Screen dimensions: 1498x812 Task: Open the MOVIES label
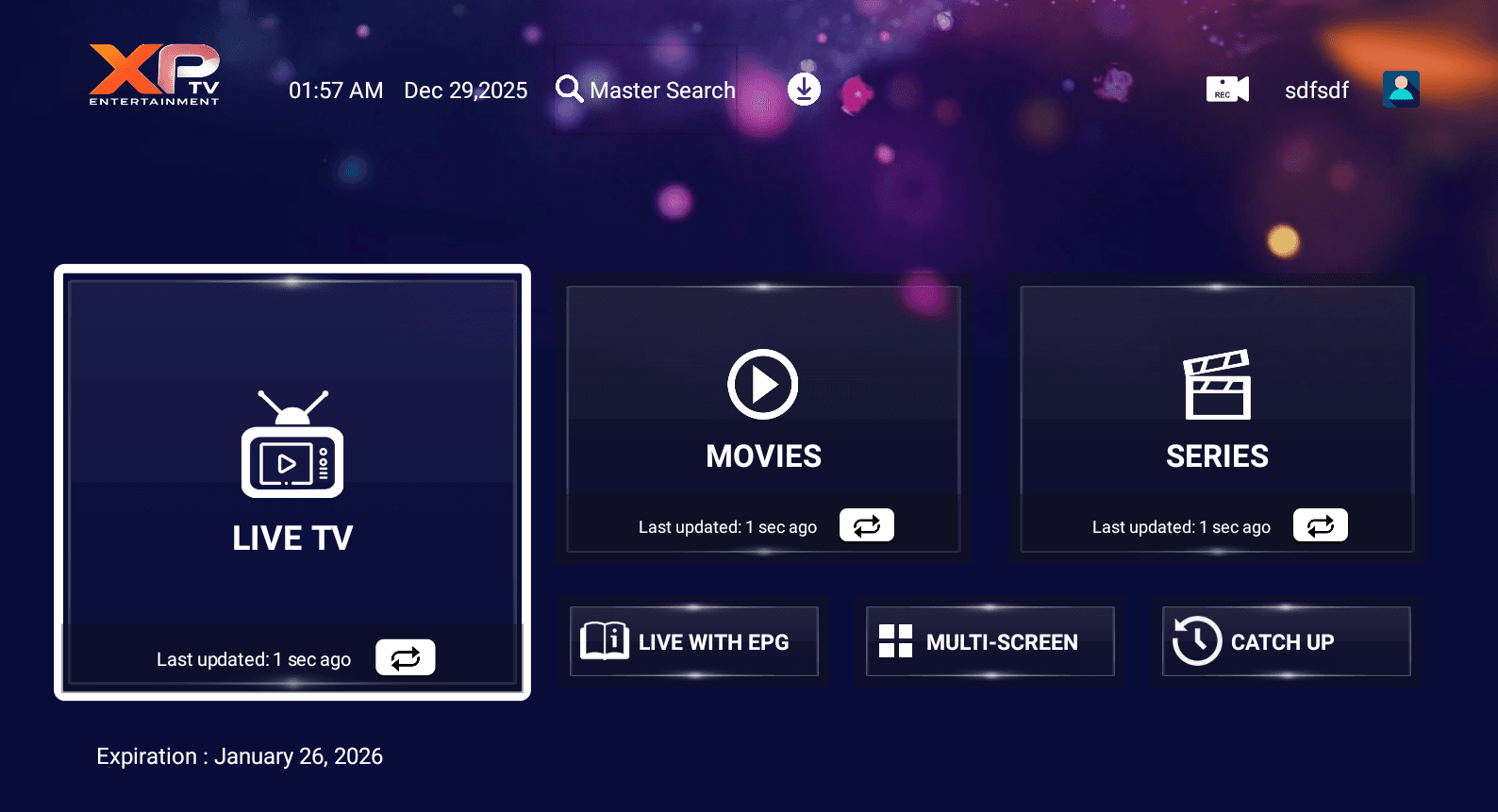pyautogui.click(x=764, y=456)
